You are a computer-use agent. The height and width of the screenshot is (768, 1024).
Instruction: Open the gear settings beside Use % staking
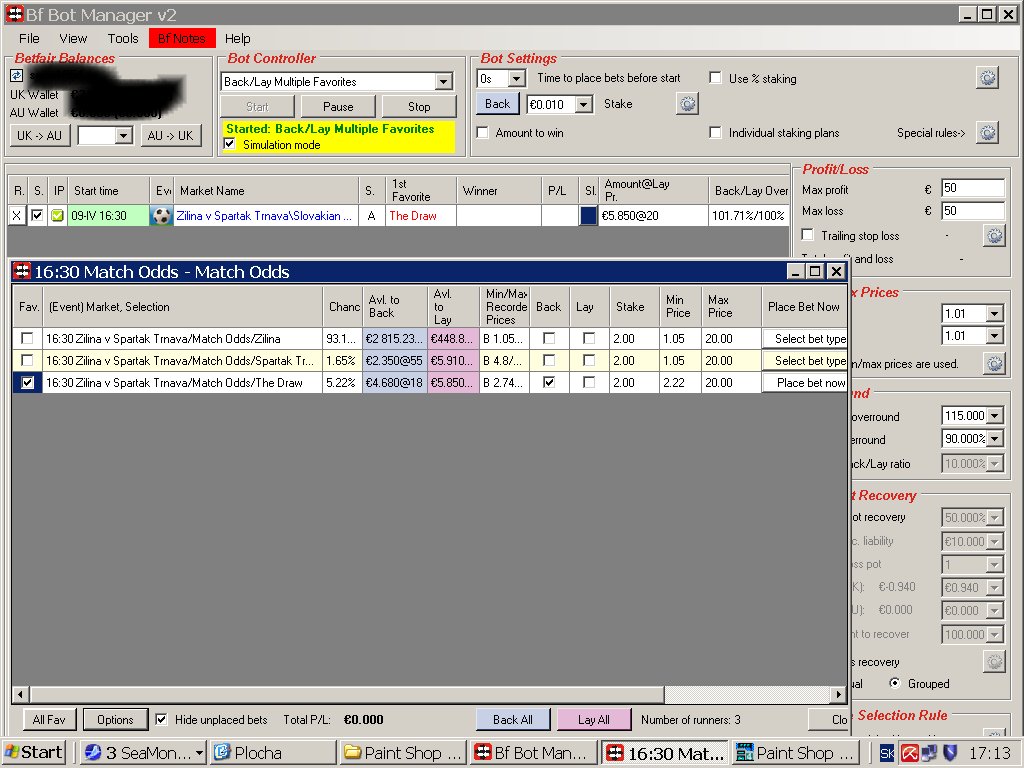coord(987,78)
